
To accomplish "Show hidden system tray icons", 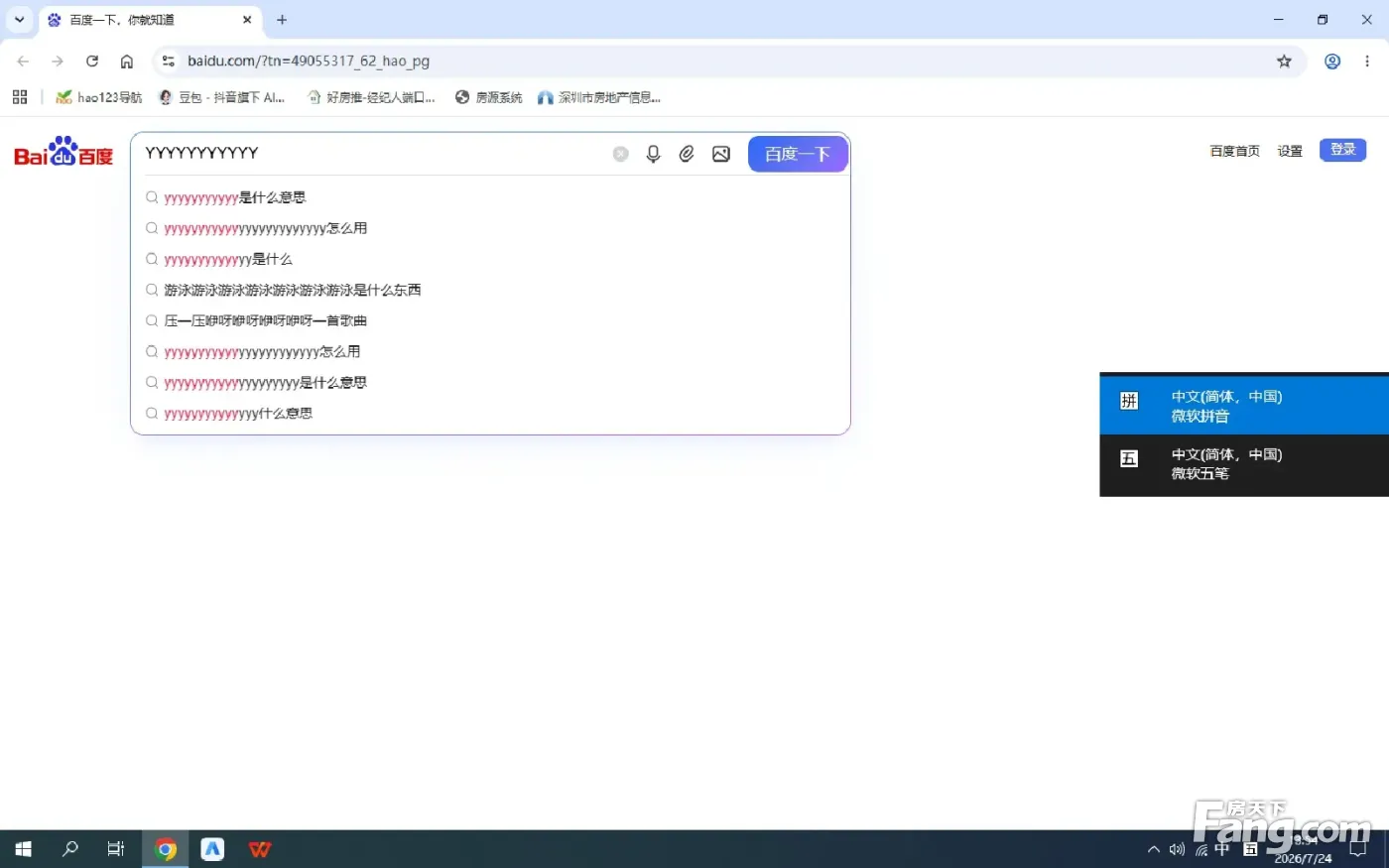I will 1153,849.
